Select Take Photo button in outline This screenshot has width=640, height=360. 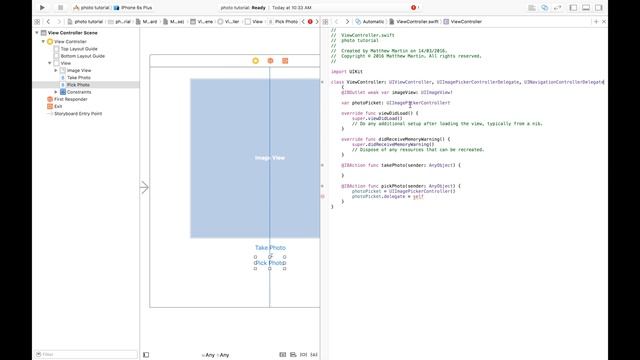[x=76, y=78]
